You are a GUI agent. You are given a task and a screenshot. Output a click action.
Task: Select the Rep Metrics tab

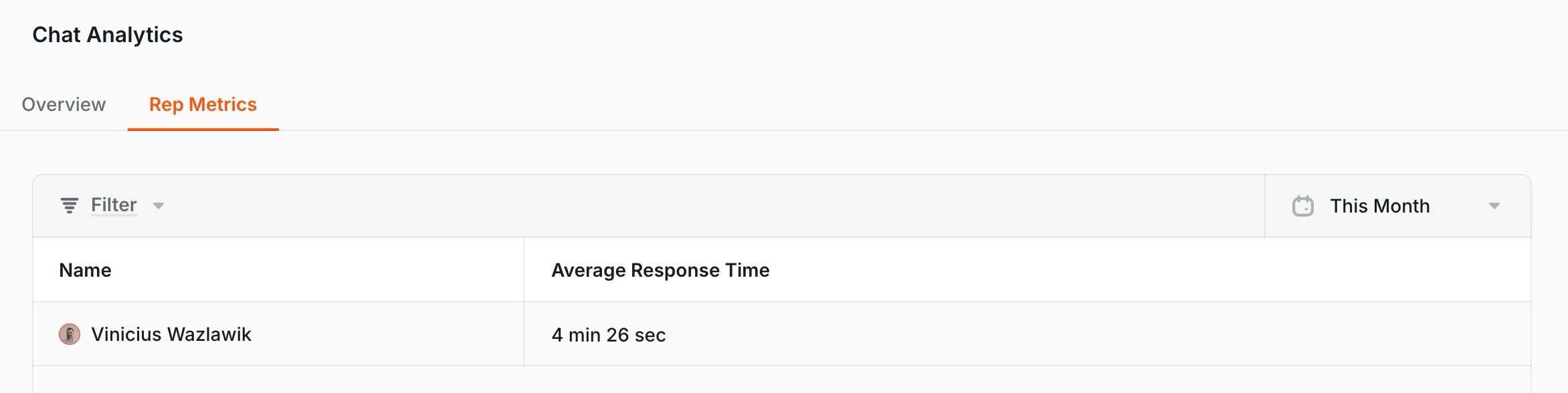click(203, 104)
